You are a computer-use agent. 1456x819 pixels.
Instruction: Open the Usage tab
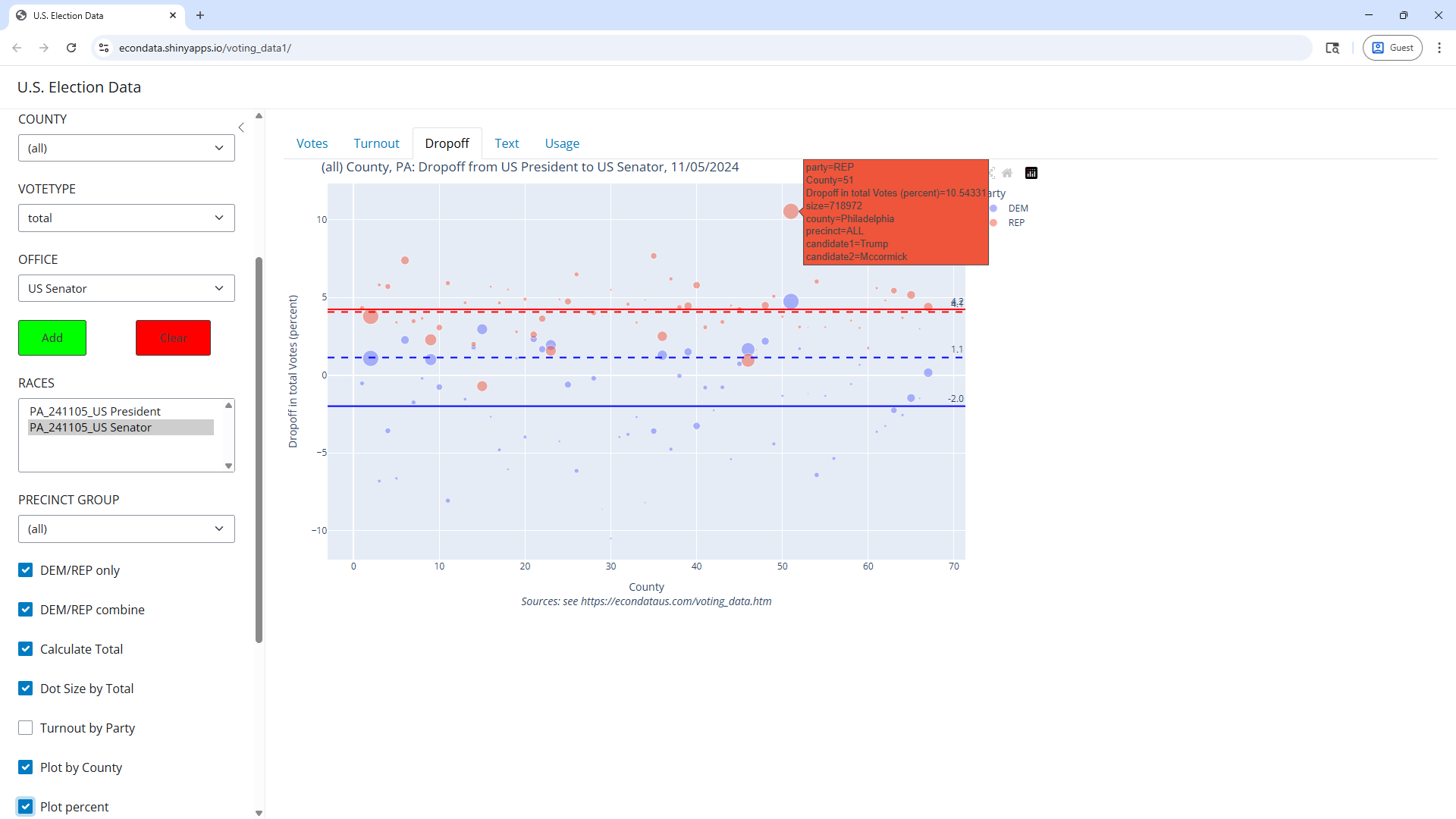tap(562, 143)
